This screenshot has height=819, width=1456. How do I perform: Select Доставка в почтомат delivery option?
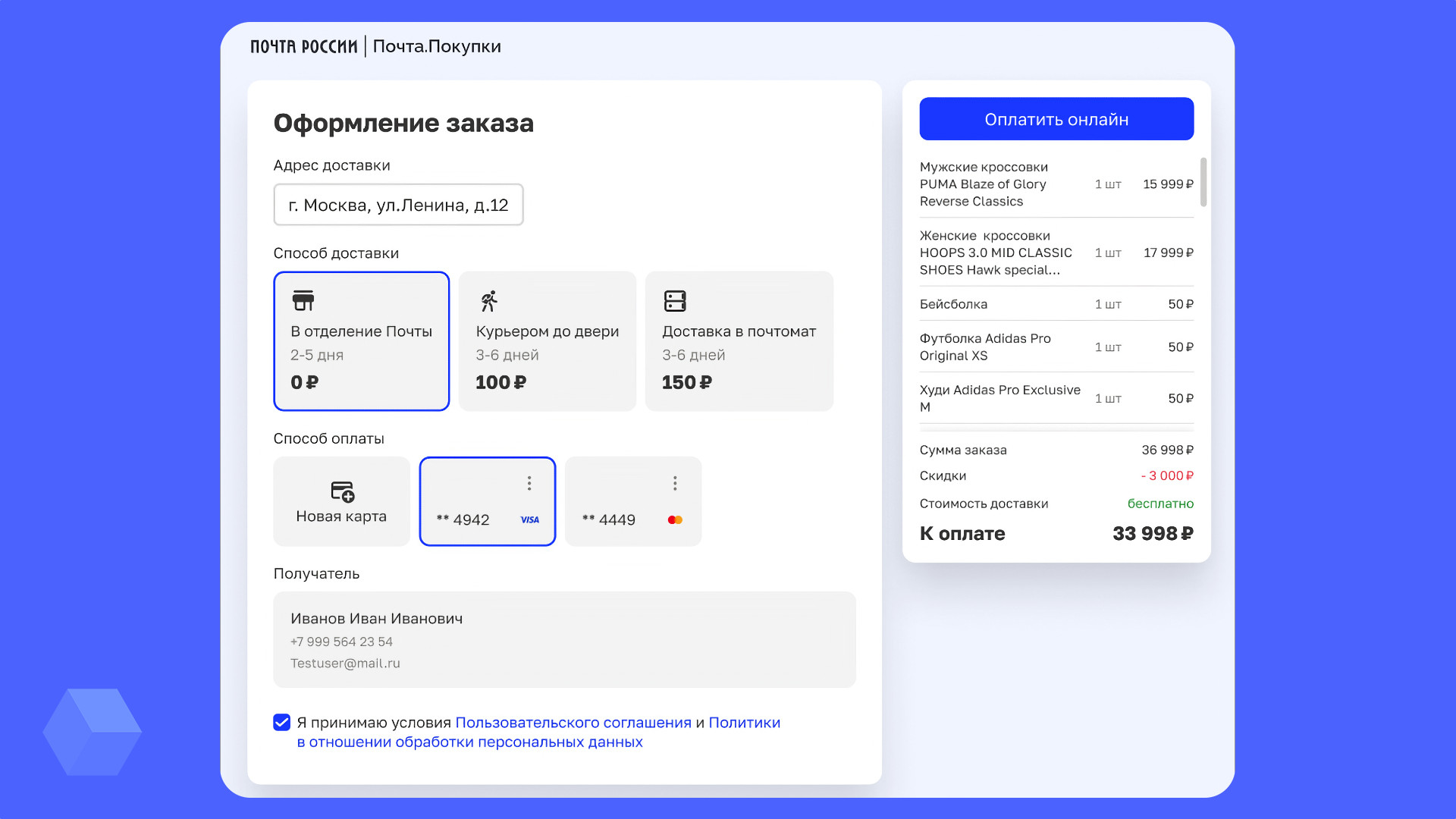coord(739,341)
